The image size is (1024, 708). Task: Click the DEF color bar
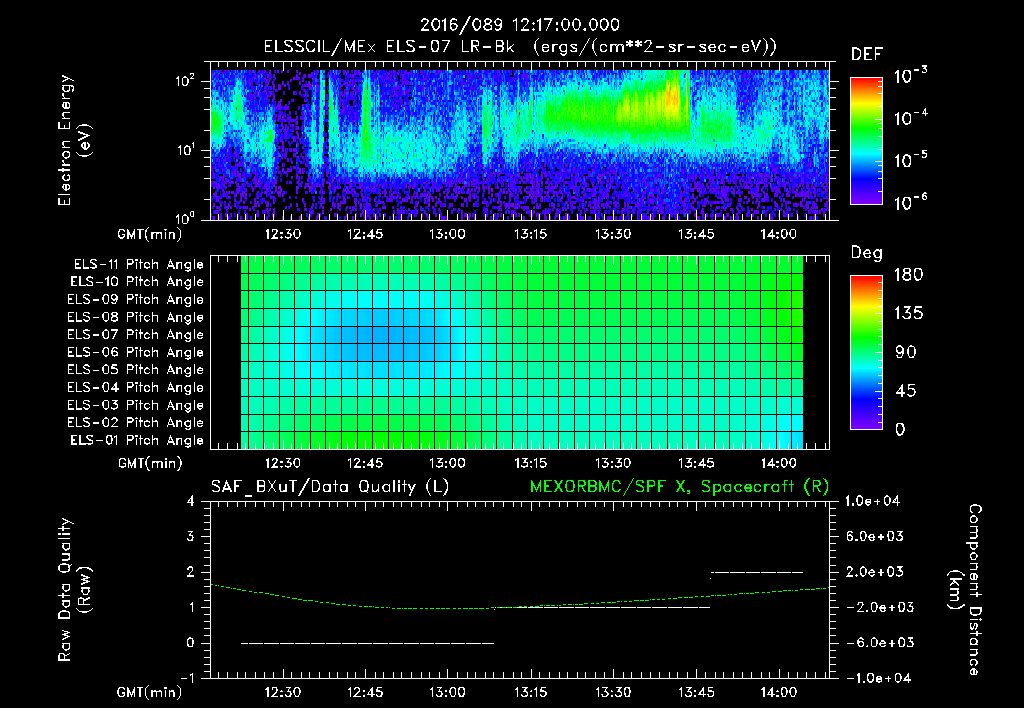pos(866,141)
